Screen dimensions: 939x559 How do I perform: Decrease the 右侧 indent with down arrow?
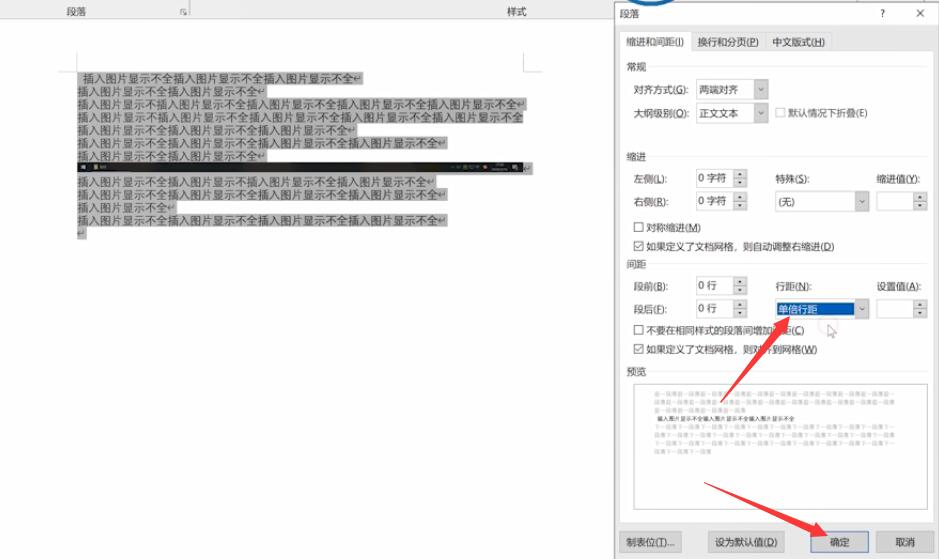[x=740, y=206]
